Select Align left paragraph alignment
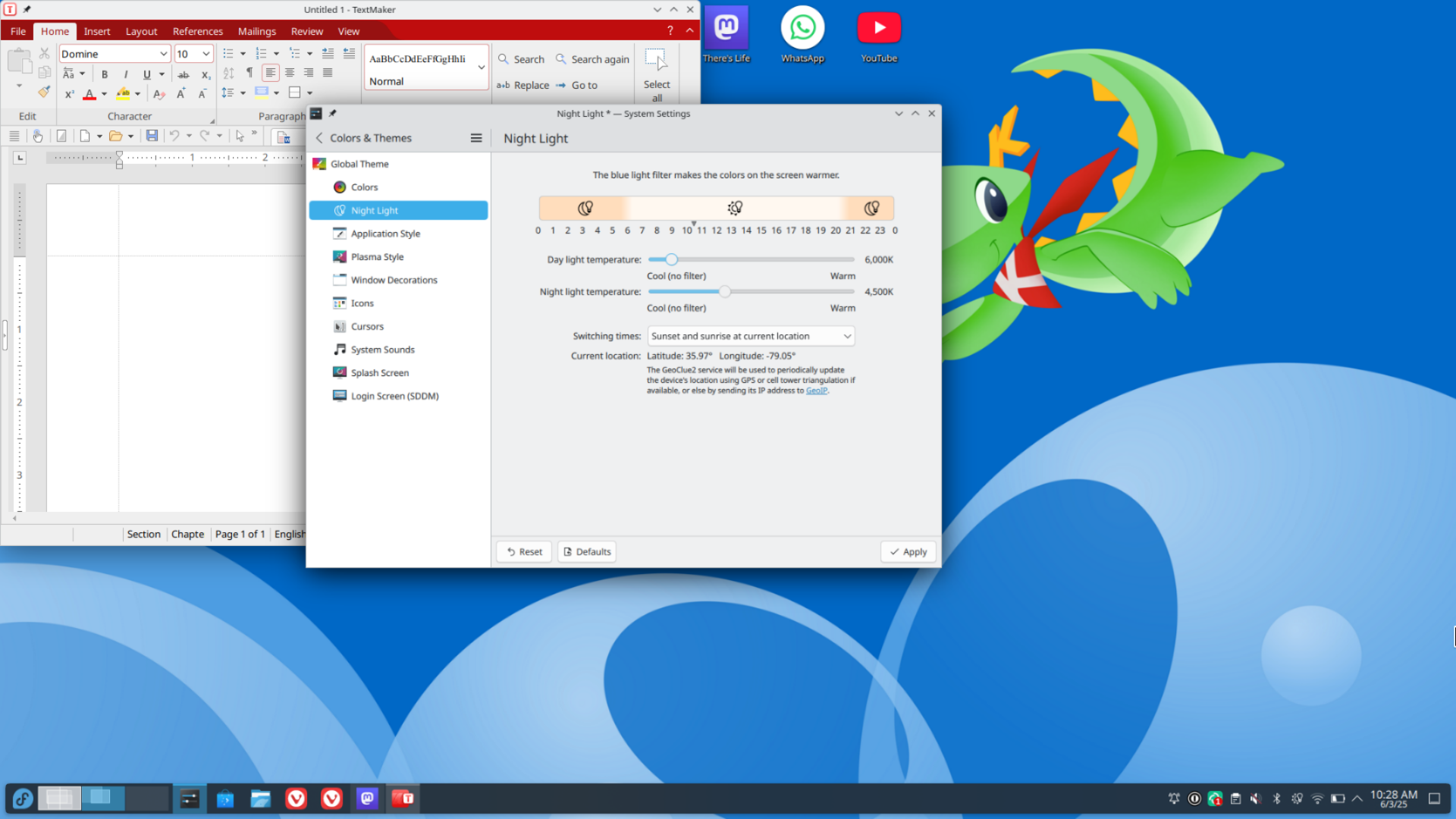 271,73
